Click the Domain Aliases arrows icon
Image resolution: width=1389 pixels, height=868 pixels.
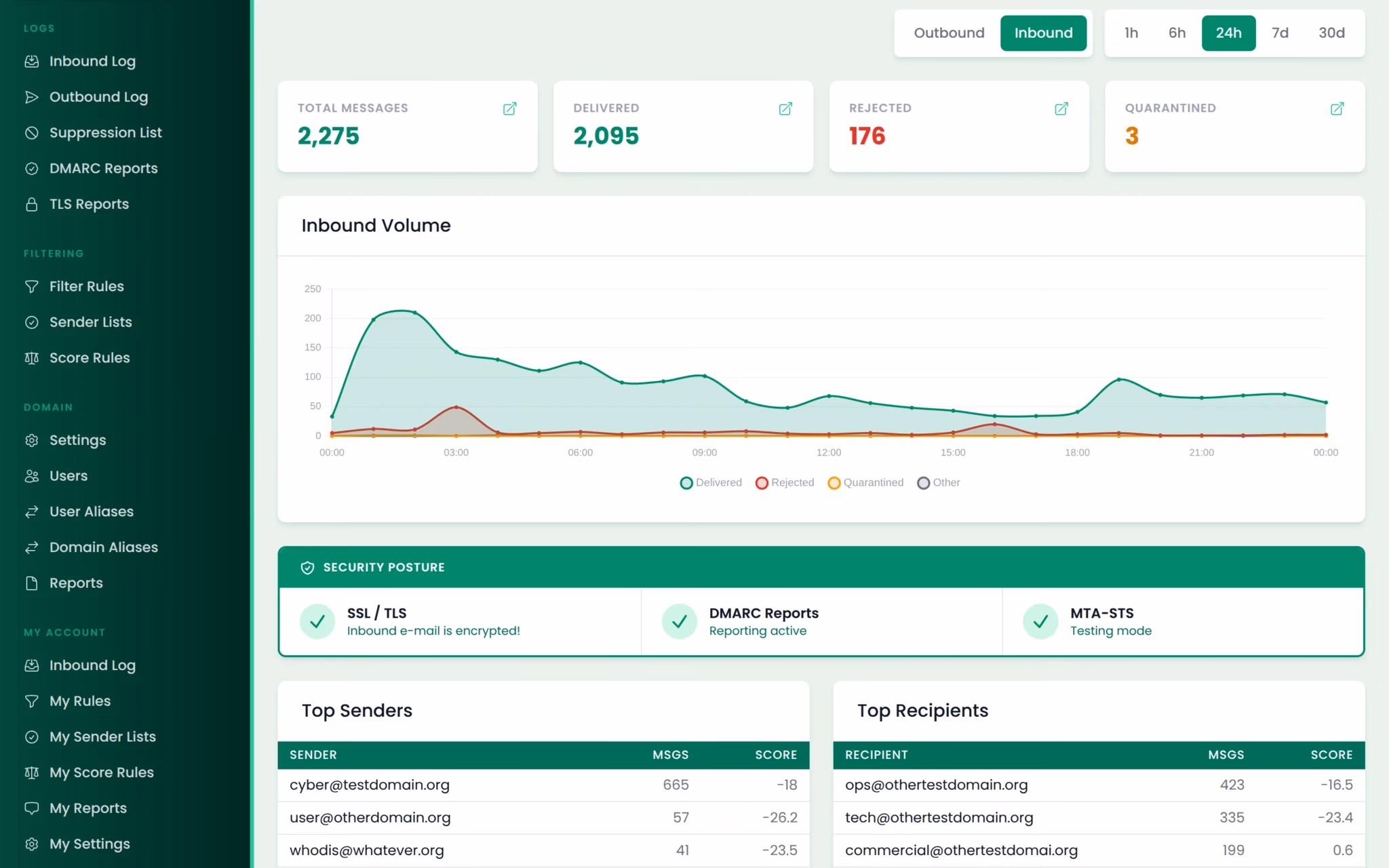[x=31, y=547]
